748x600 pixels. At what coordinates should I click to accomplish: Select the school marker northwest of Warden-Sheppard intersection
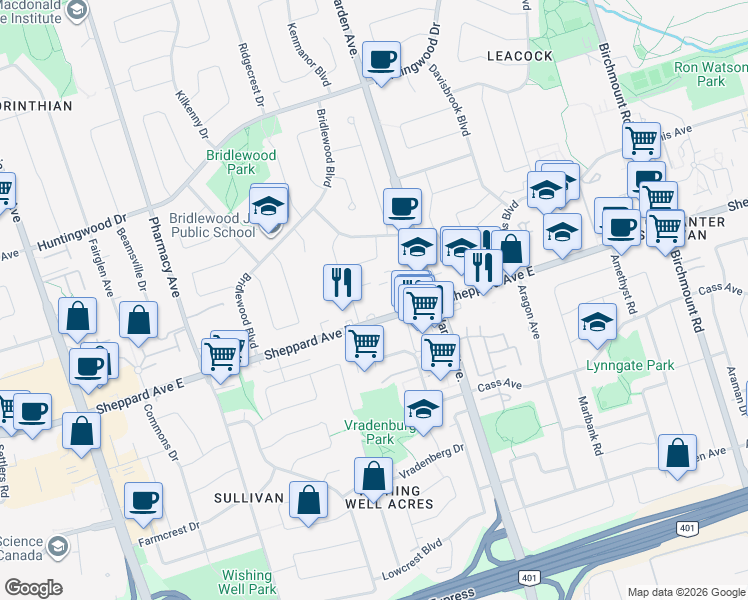click(417, 250)
